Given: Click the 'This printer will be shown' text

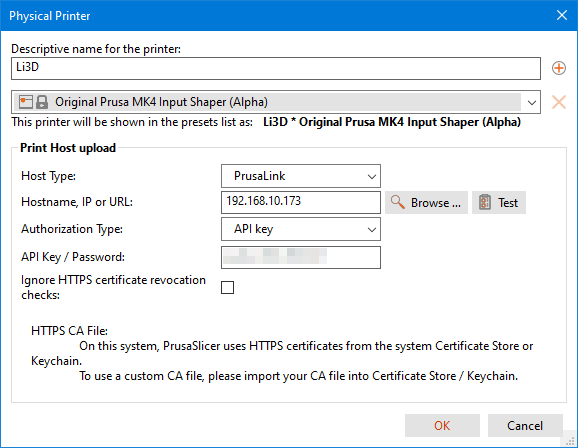Looking at the screenshot, I should pos(132,122).
